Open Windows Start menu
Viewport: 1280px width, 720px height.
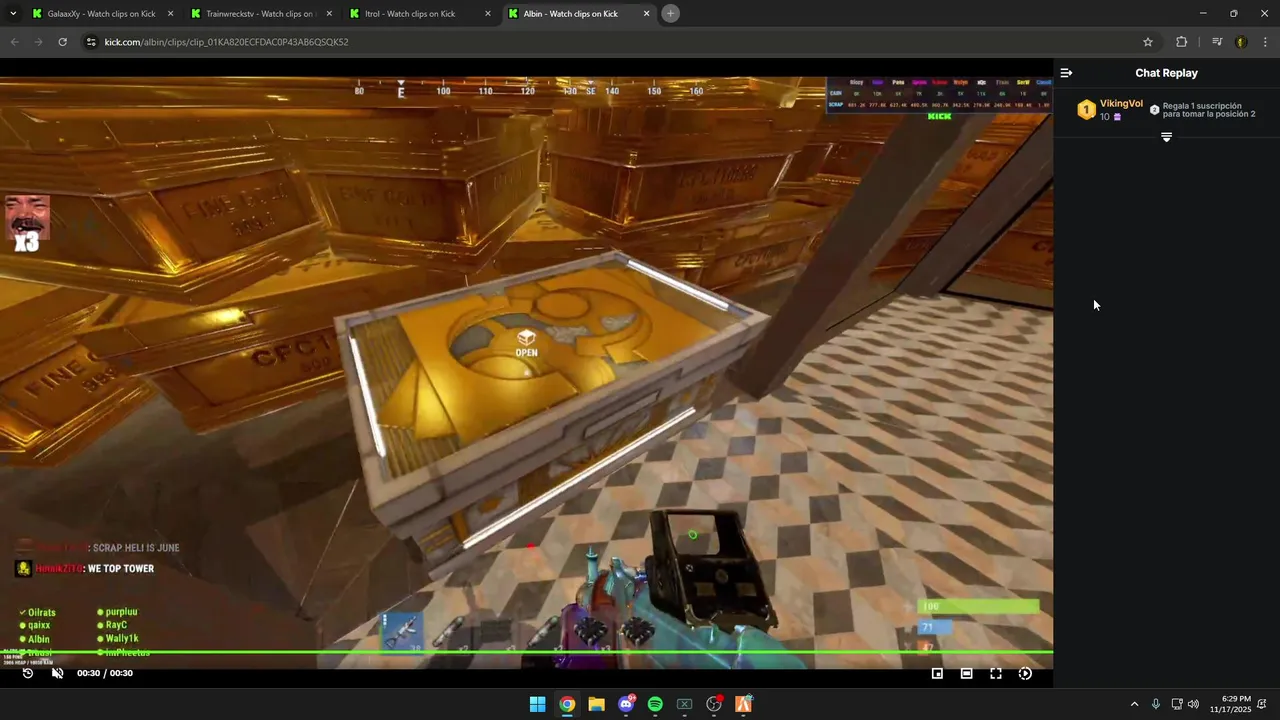click(x=537, y=704)
